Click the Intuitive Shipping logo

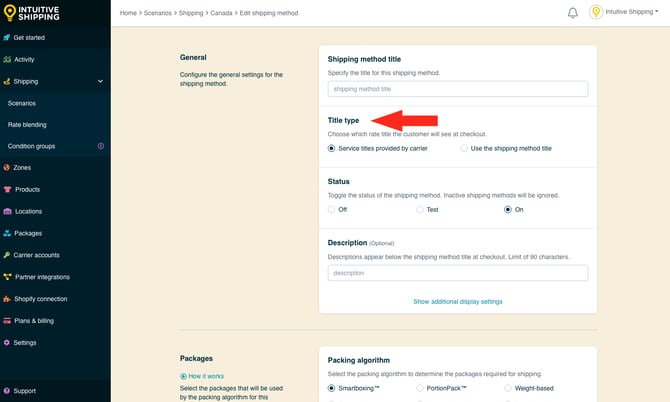[32, 13]
